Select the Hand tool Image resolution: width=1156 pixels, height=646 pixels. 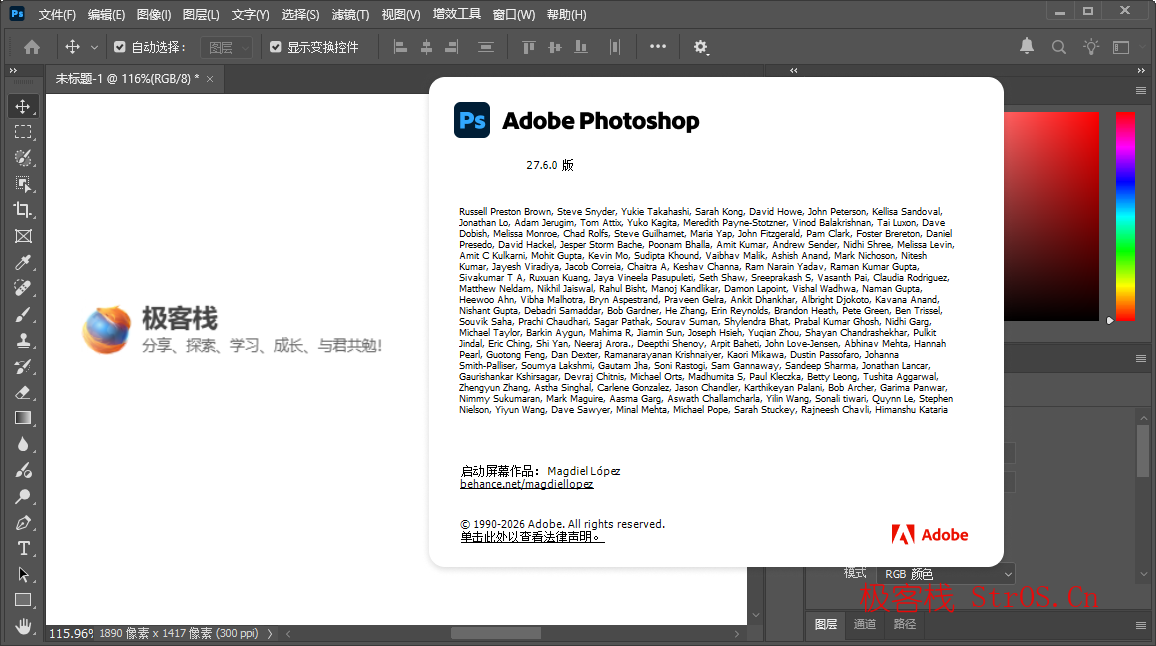point(23,626)
